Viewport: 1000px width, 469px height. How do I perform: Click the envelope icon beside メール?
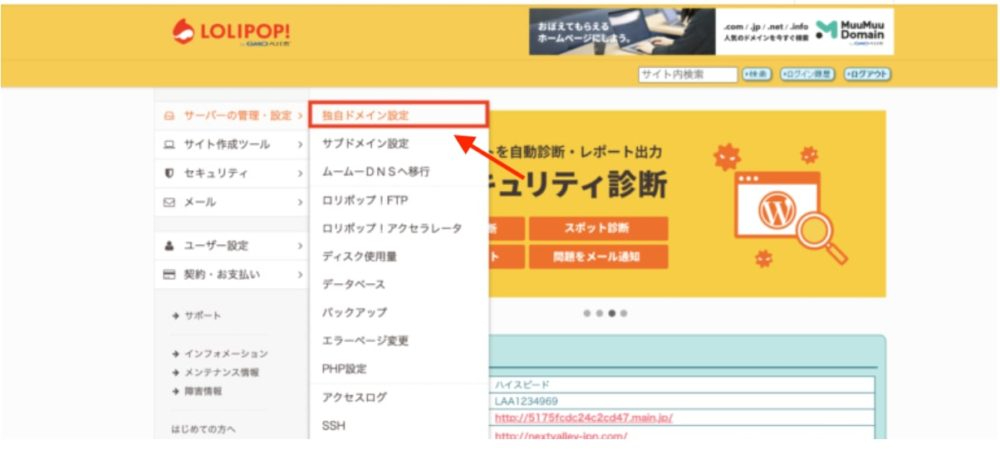pos(169,202)
